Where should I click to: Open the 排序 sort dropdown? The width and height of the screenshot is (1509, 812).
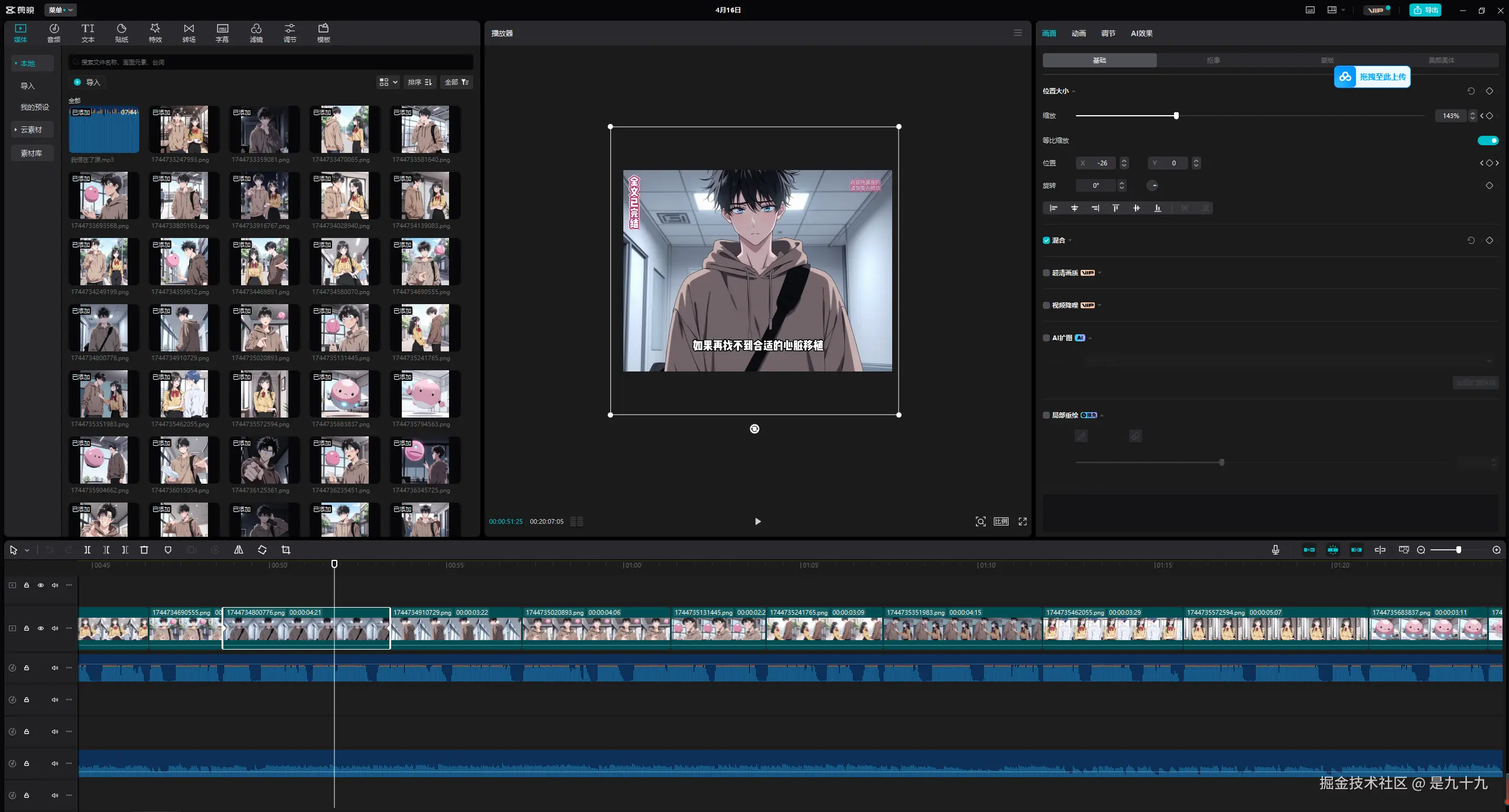tap(419, 82)
